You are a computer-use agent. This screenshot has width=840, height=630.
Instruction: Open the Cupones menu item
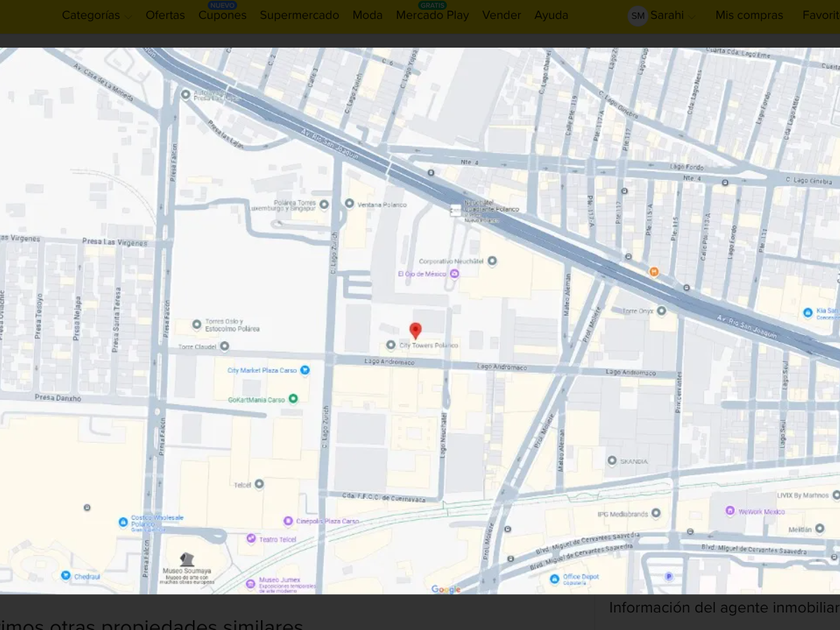tap(222, 16)
